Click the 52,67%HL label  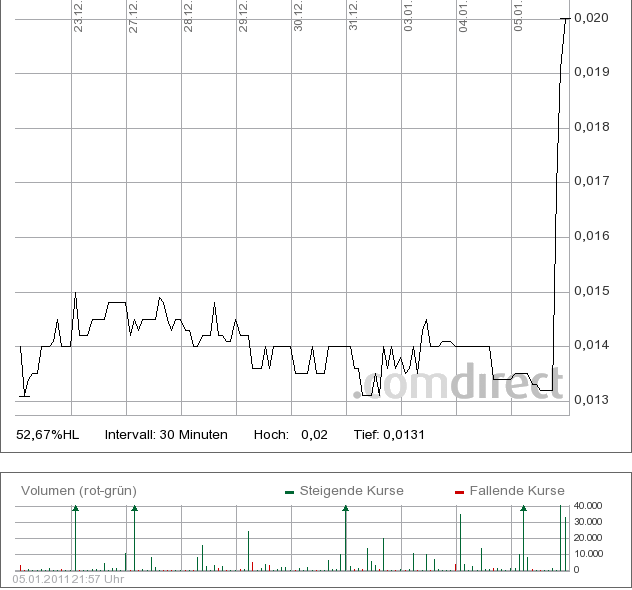47,434
